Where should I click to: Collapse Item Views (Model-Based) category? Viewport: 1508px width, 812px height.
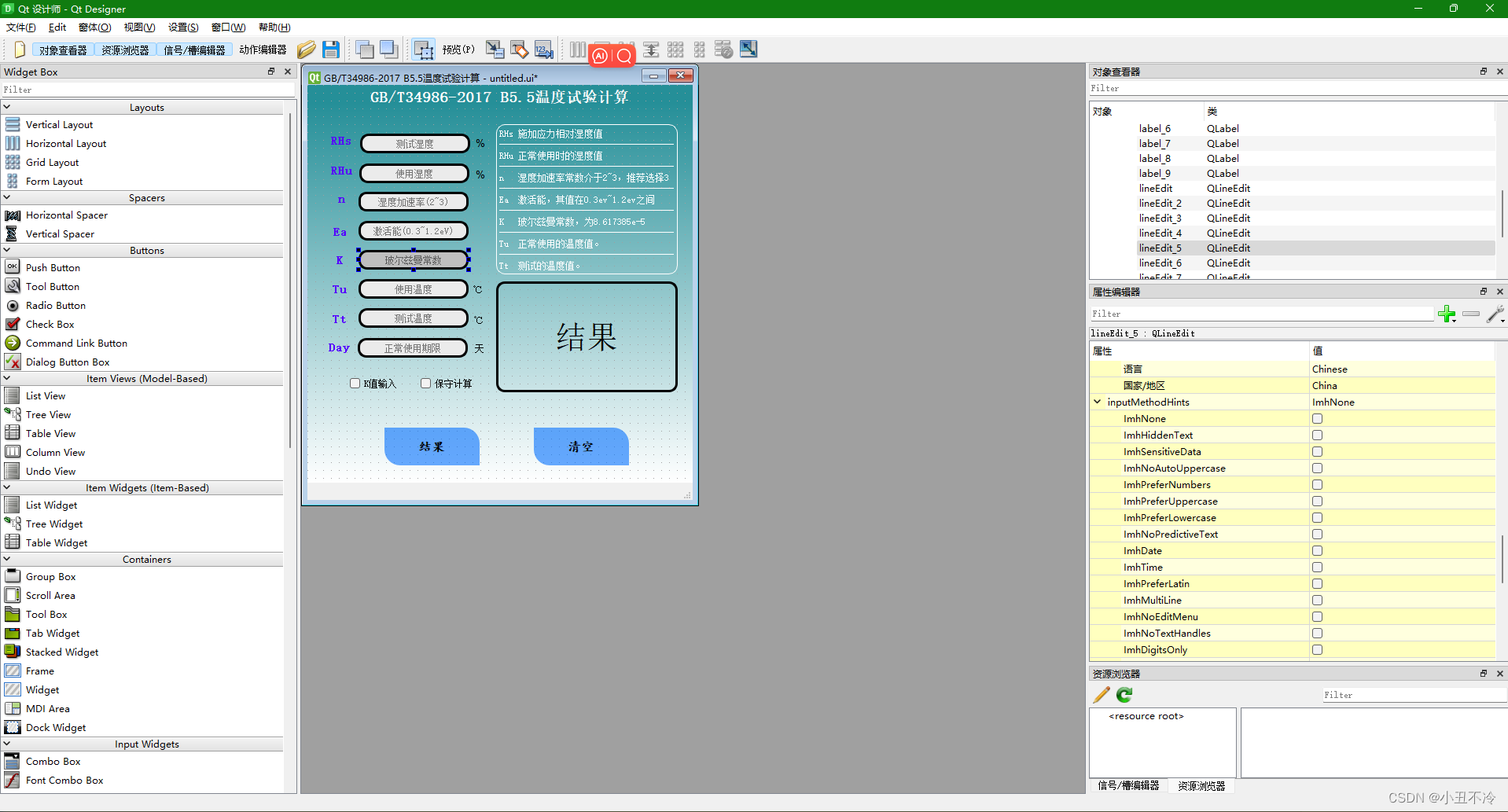(x=7, y=378)
